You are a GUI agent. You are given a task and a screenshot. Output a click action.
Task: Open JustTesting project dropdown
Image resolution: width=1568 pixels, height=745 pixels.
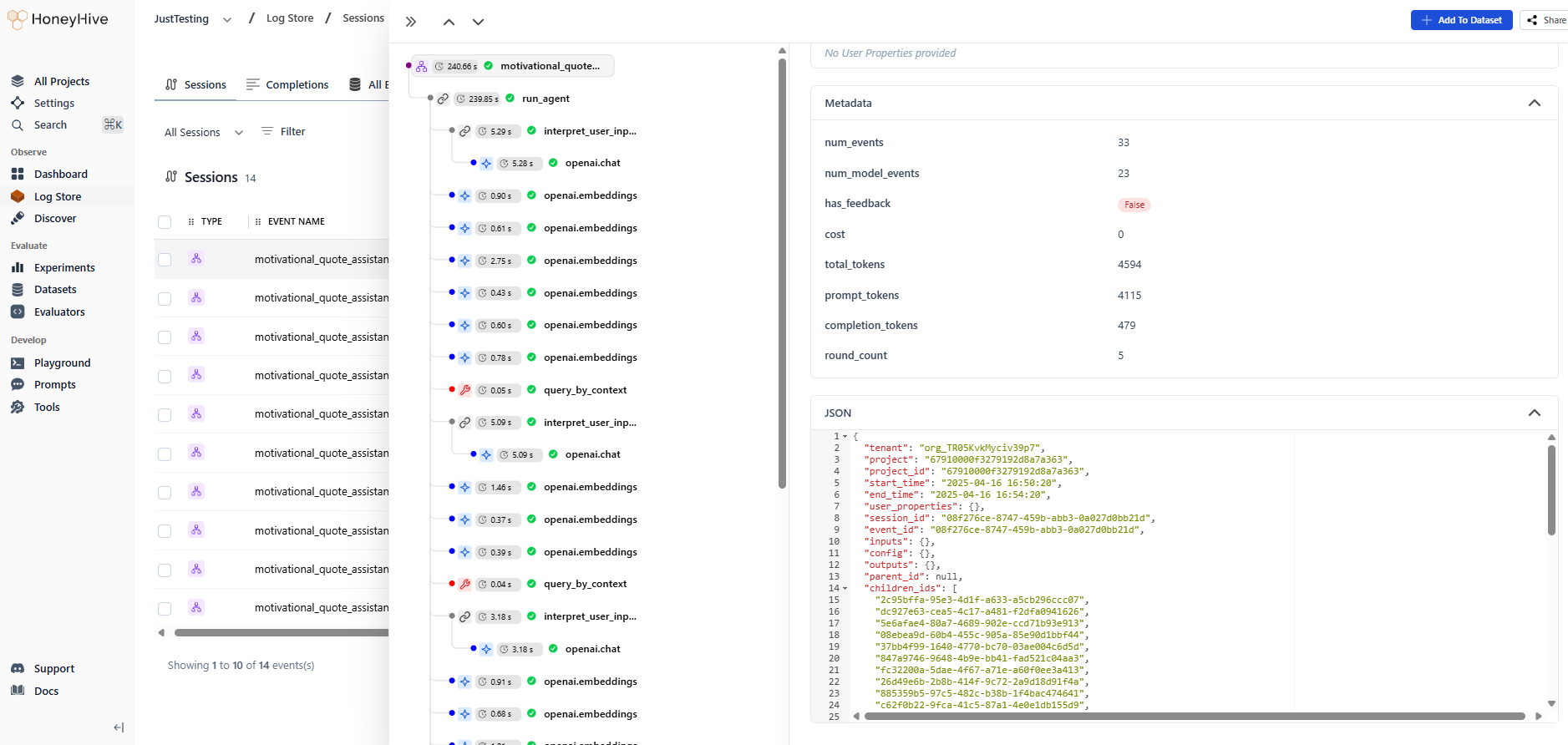pos(192,18)
